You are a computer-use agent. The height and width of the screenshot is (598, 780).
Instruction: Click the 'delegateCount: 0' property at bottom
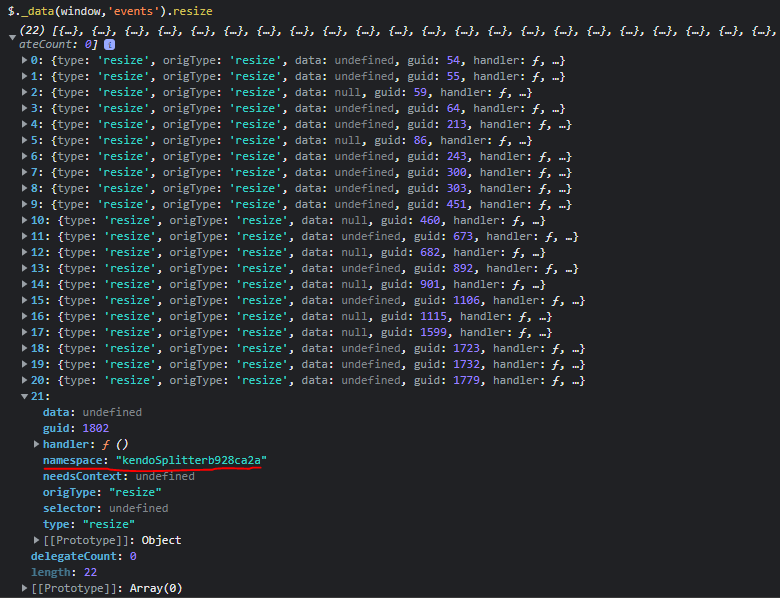point(84,556)
